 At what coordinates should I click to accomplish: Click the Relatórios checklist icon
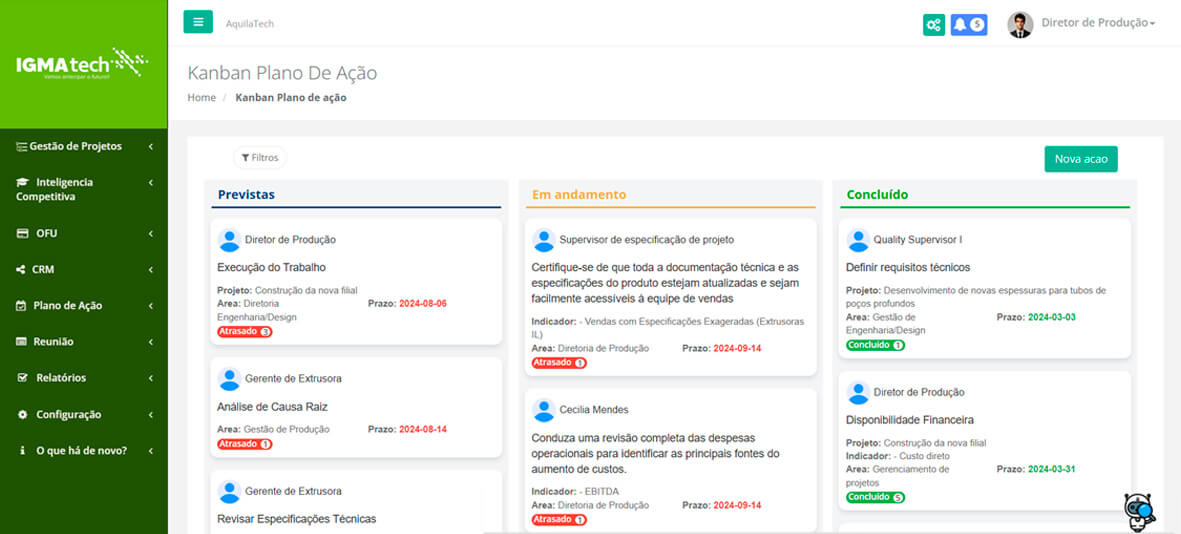tap(22, 378)
